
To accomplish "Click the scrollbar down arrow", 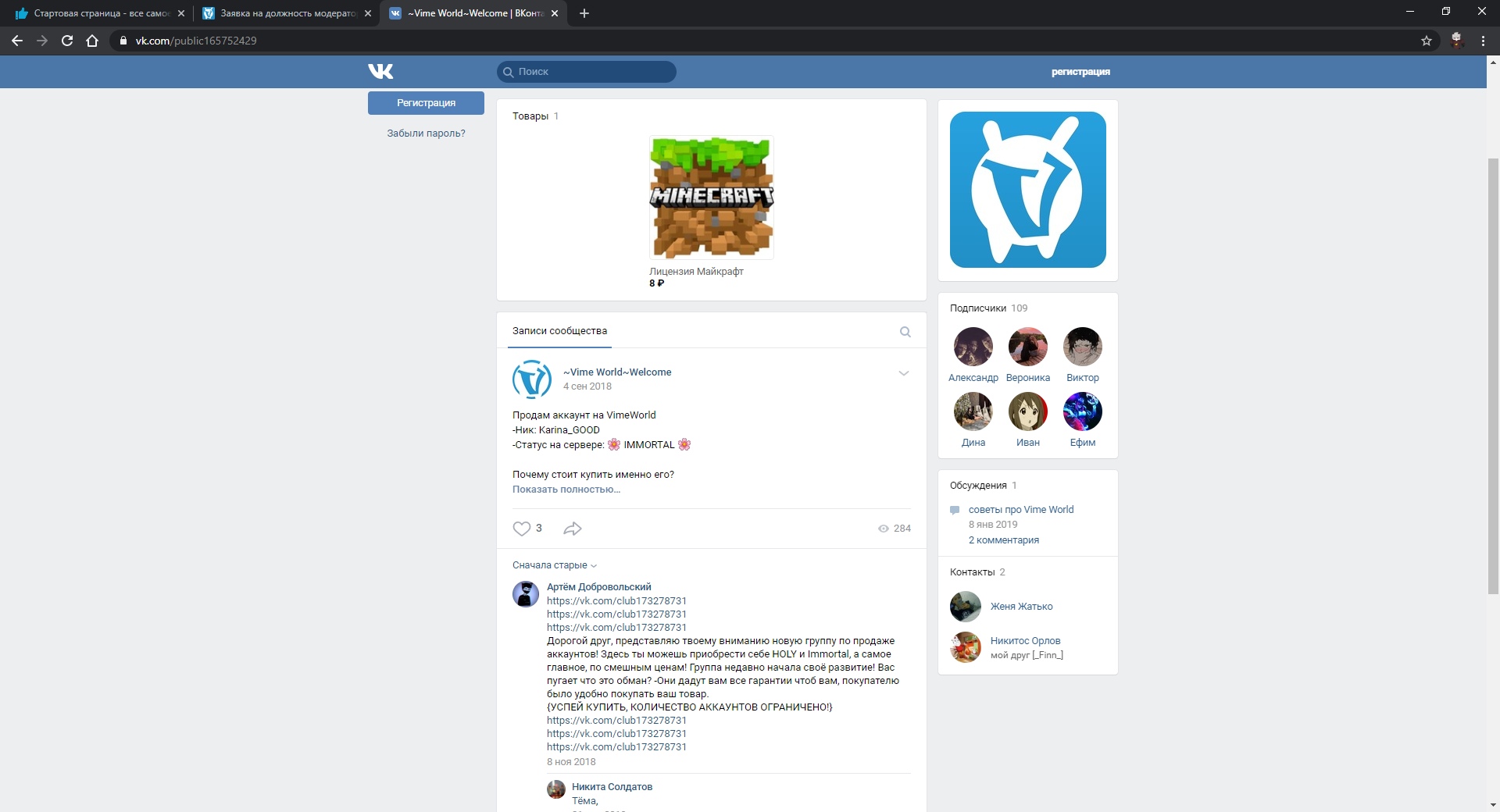I will coord(1493,805).
